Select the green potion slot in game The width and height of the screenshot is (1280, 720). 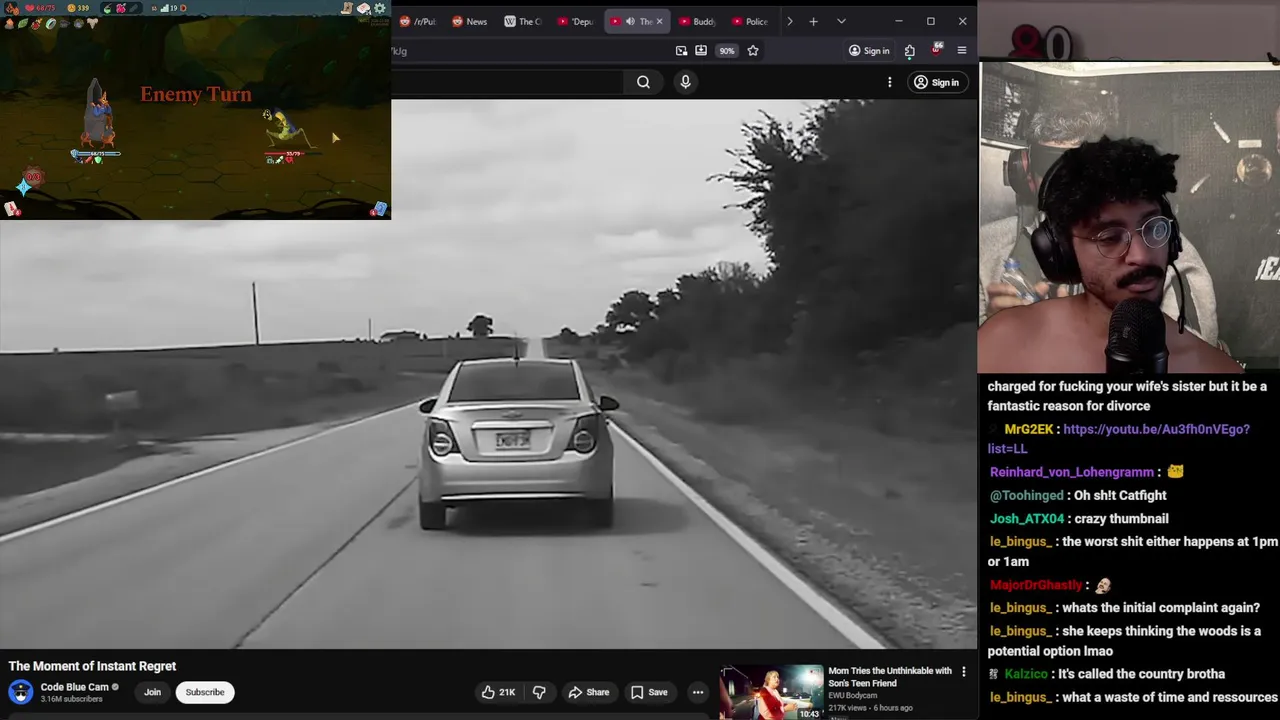coord(107,8)
